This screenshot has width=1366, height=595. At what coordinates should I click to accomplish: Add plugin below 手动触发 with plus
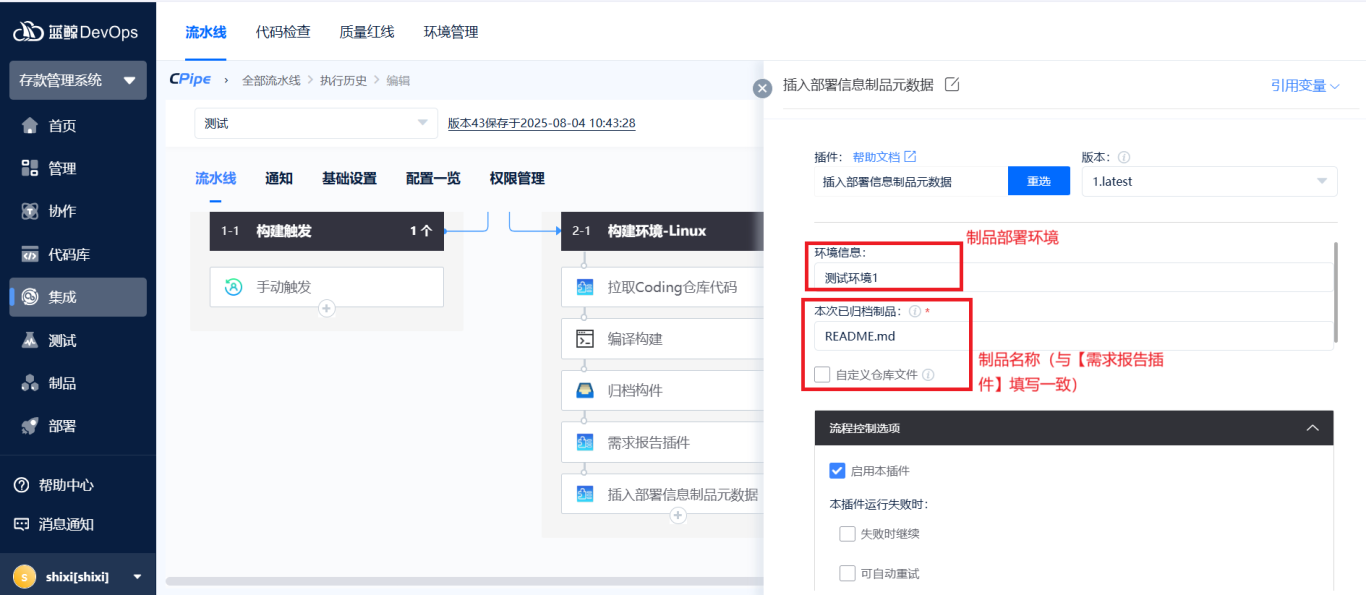[x=326, y=309]
